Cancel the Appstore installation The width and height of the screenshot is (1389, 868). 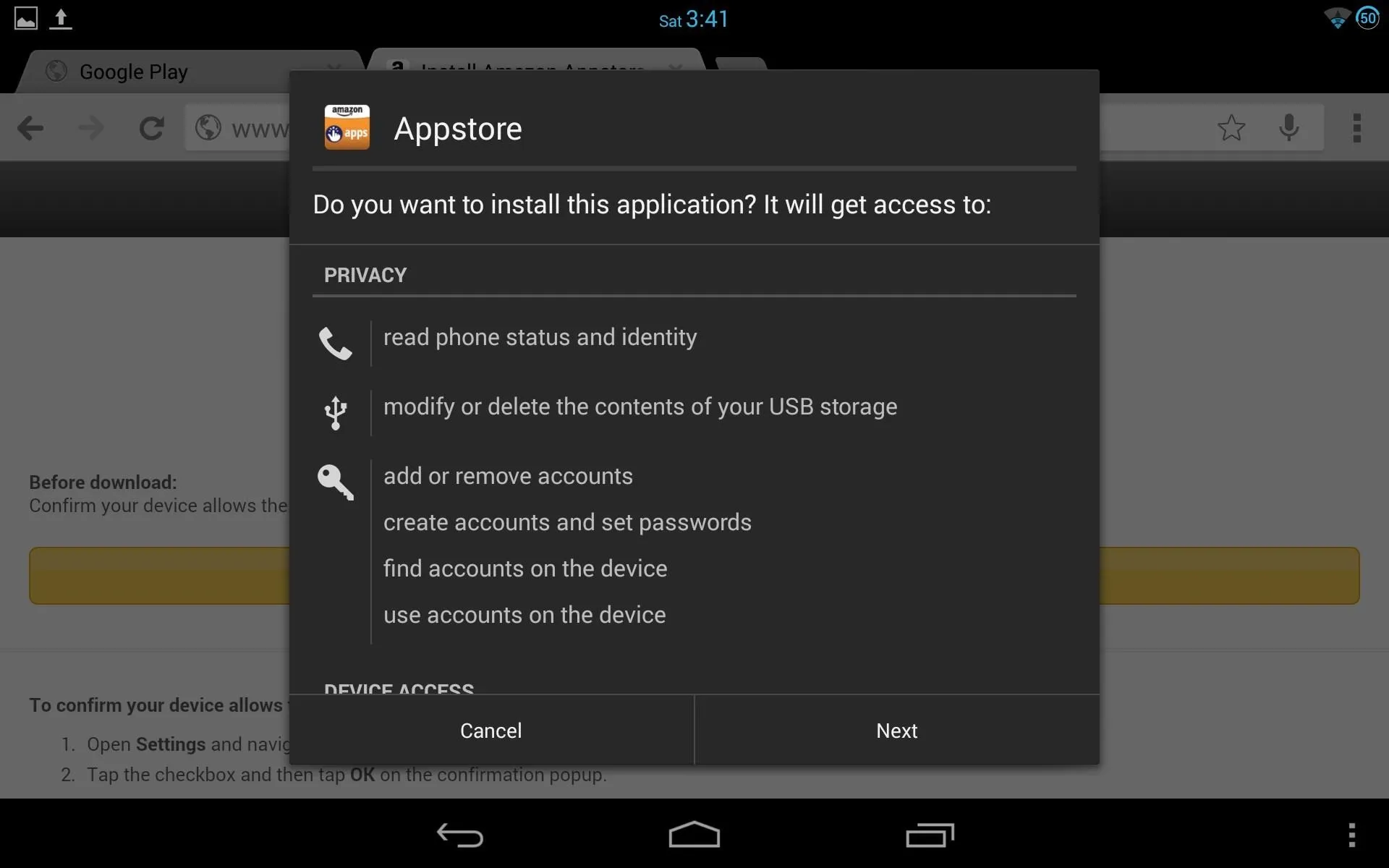pos(491,731)
